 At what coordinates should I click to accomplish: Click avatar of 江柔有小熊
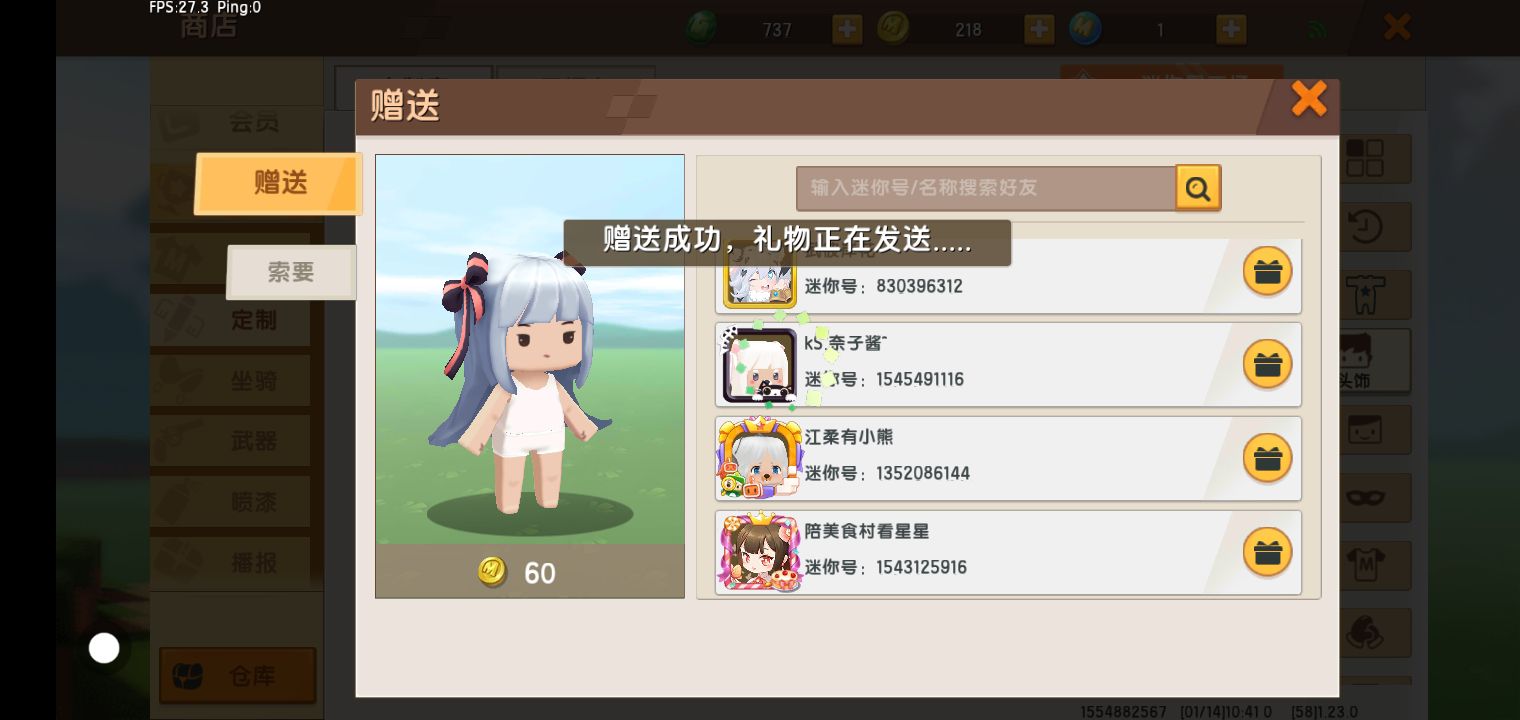pos(759,459)
